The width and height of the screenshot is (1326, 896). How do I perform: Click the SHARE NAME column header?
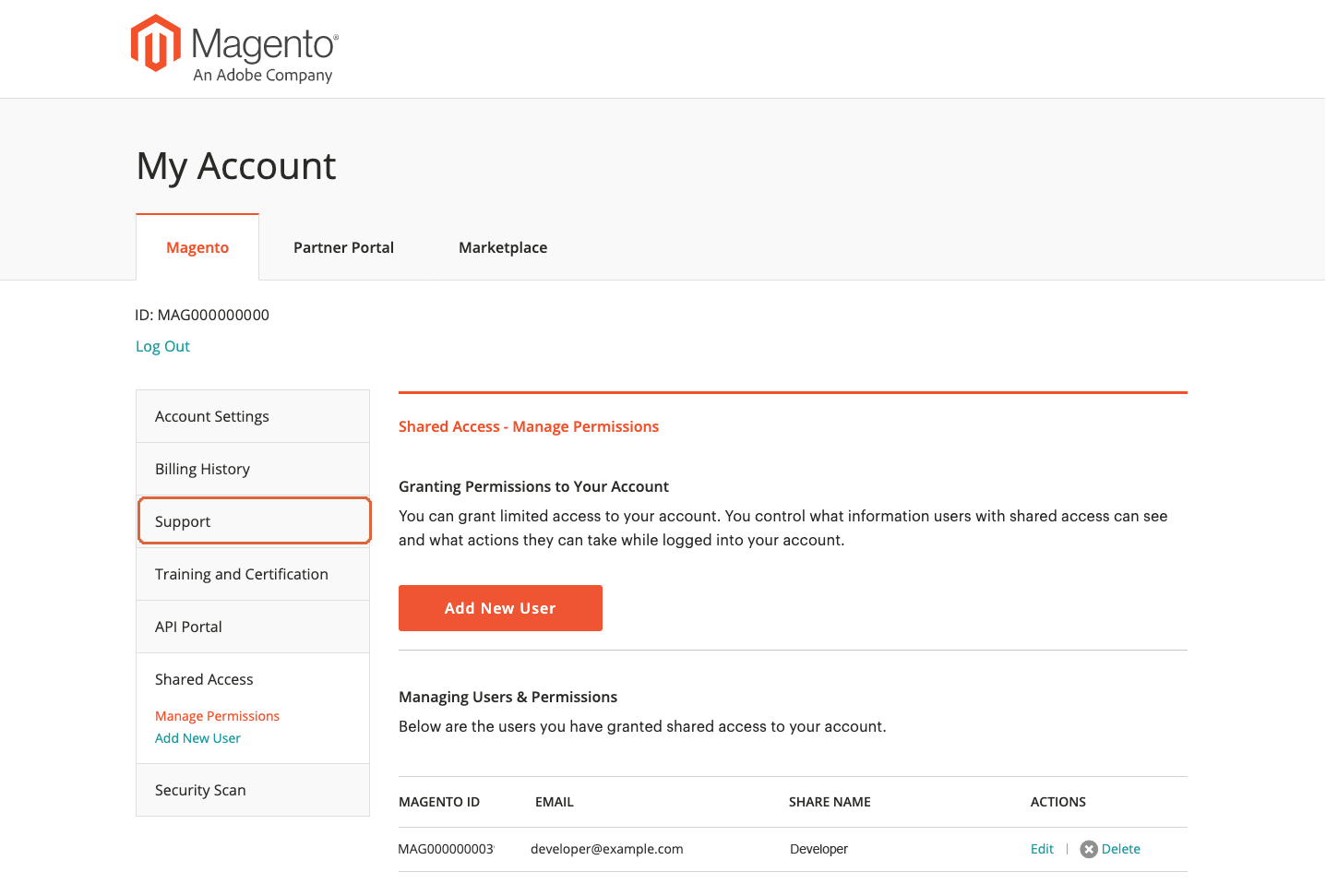pyautogui.click(x=830, y=802)
